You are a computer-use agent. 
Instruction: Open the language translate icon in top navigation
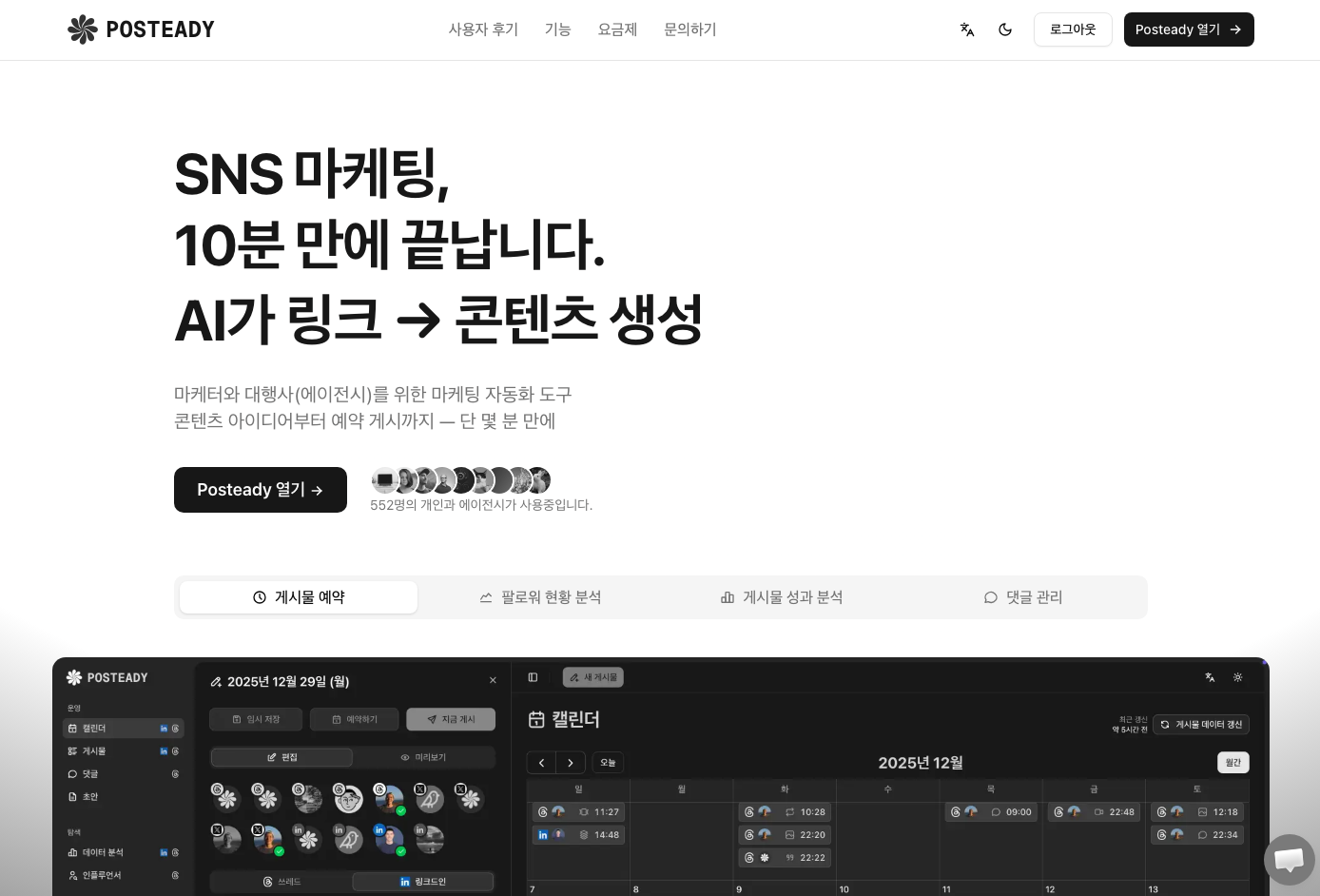[x=967, y=29]
